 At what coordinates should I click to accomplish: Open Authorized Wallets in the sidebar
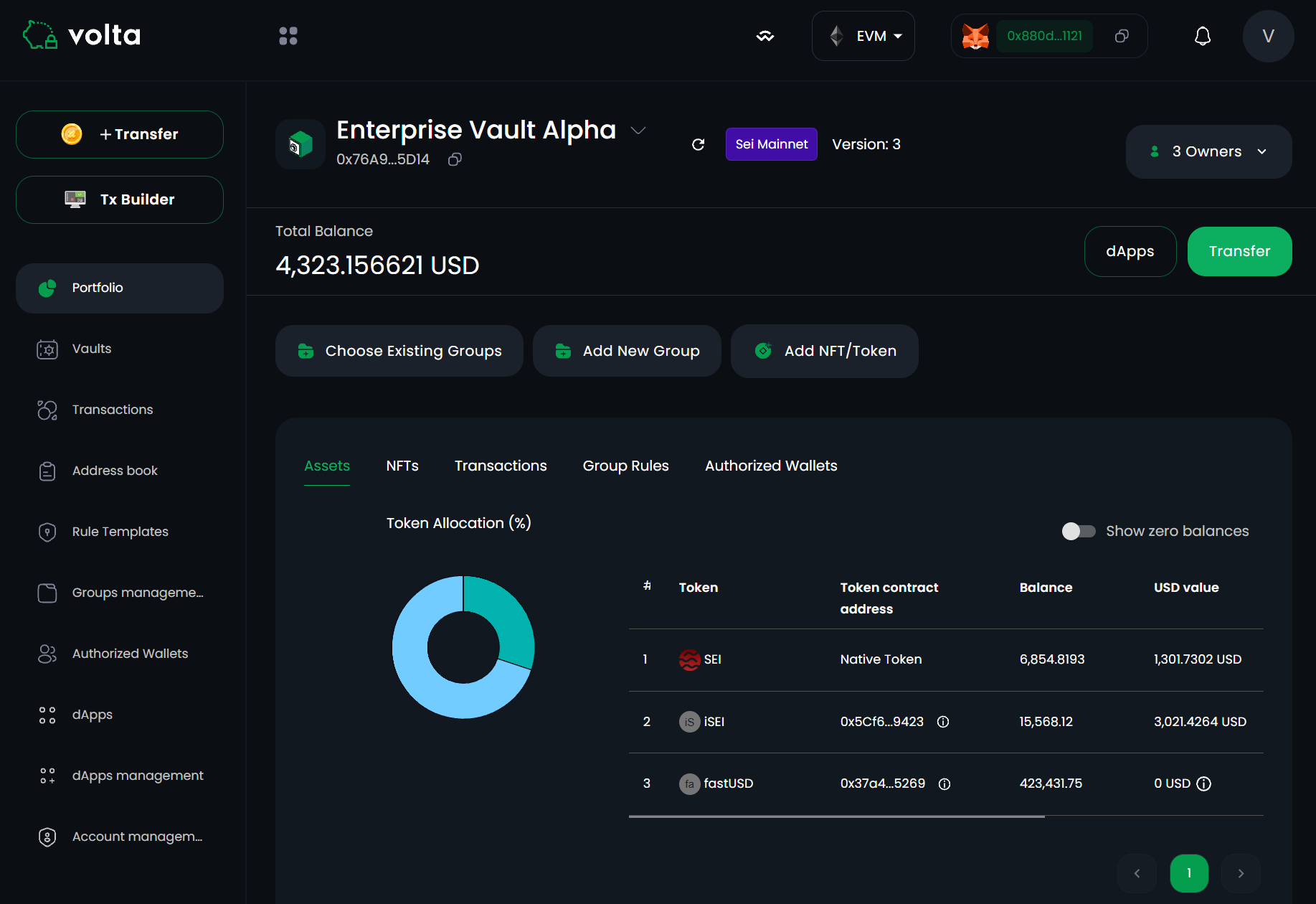pyautogui.click(x=120, y=654)
